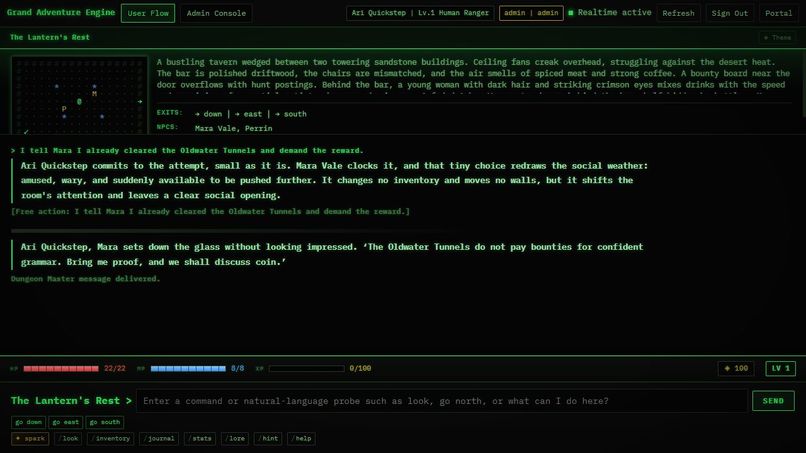The width and height of the screenshot is (806, 453).
Task: Click the green player marker on the minimap
Action: (x=79, y=102)
